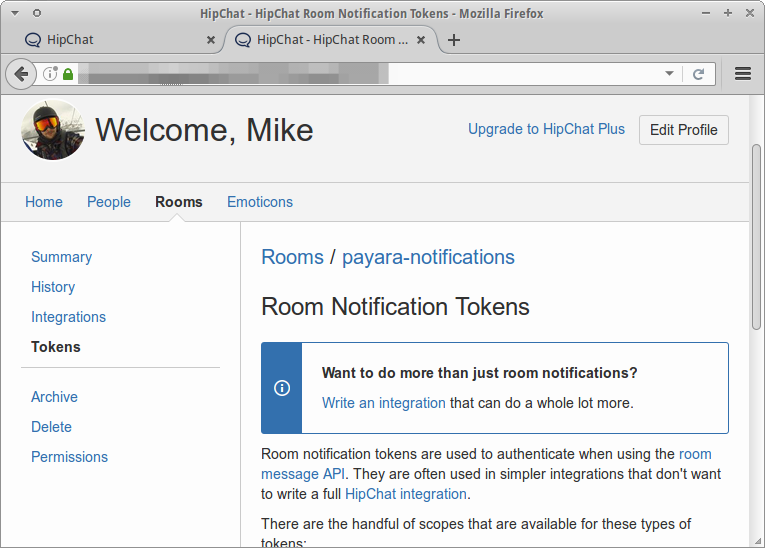The height and width of the screenshot is (548, 765).
Task: Click the title bar pin circle icon
Action: click(37, 13)
